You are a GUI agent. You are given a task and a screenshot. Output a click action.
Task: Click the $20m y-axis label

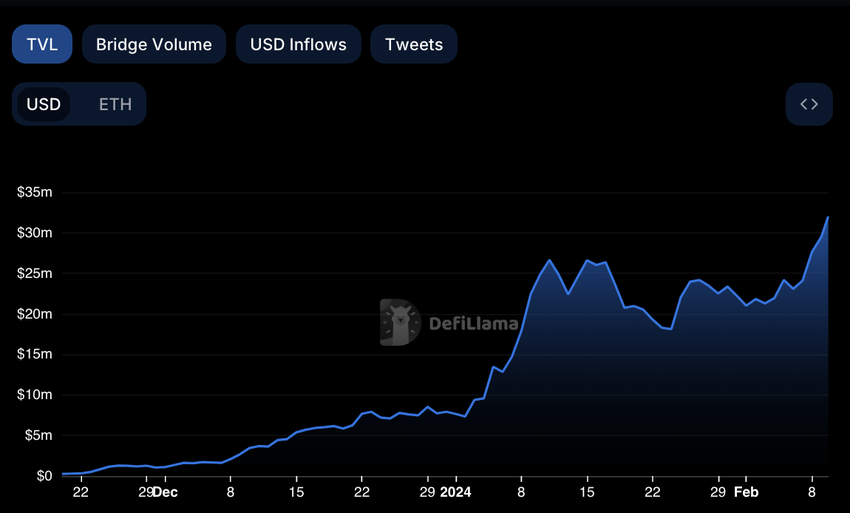pos(35,314)
